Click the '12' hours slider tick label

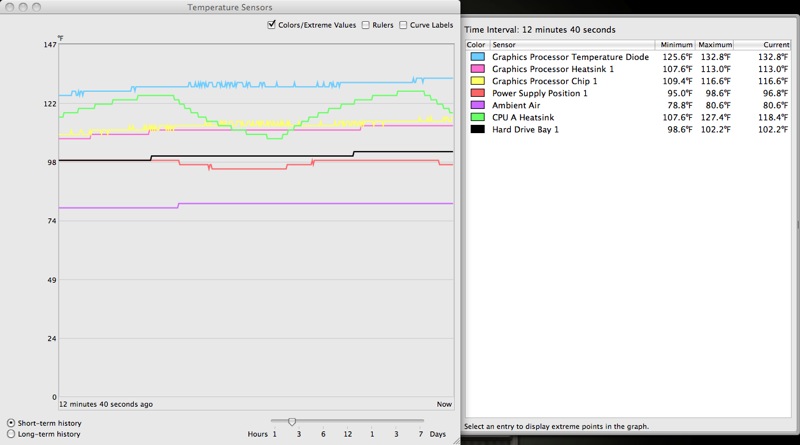[347, 434]
